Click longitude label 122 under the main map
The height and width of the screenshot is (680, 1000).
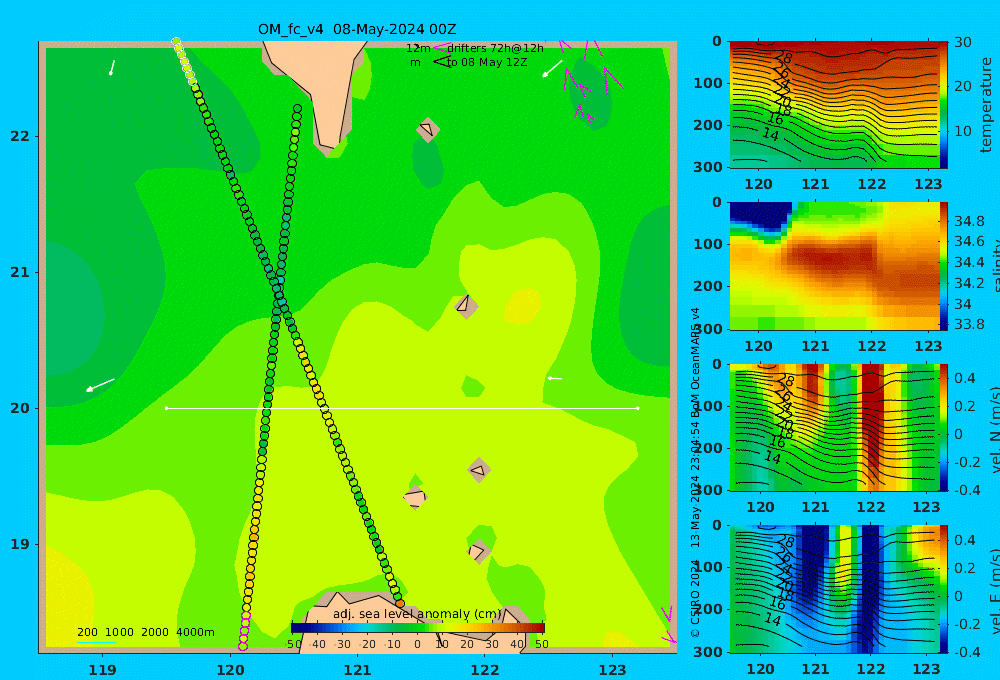coord(485,670)
